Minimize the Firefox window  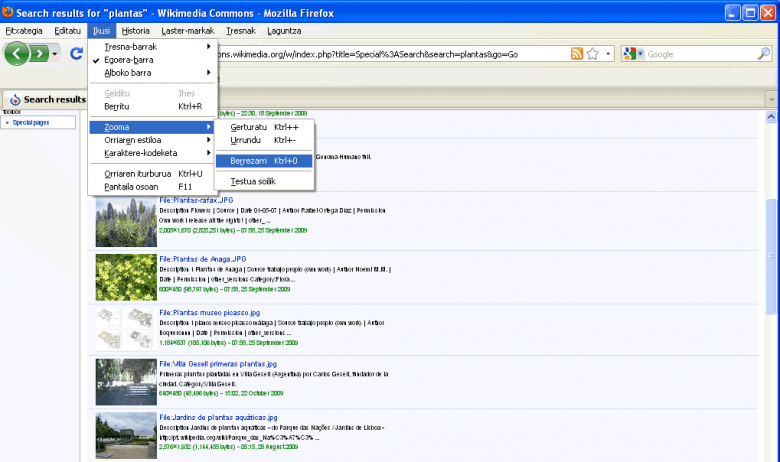click(x=733, y=13)
